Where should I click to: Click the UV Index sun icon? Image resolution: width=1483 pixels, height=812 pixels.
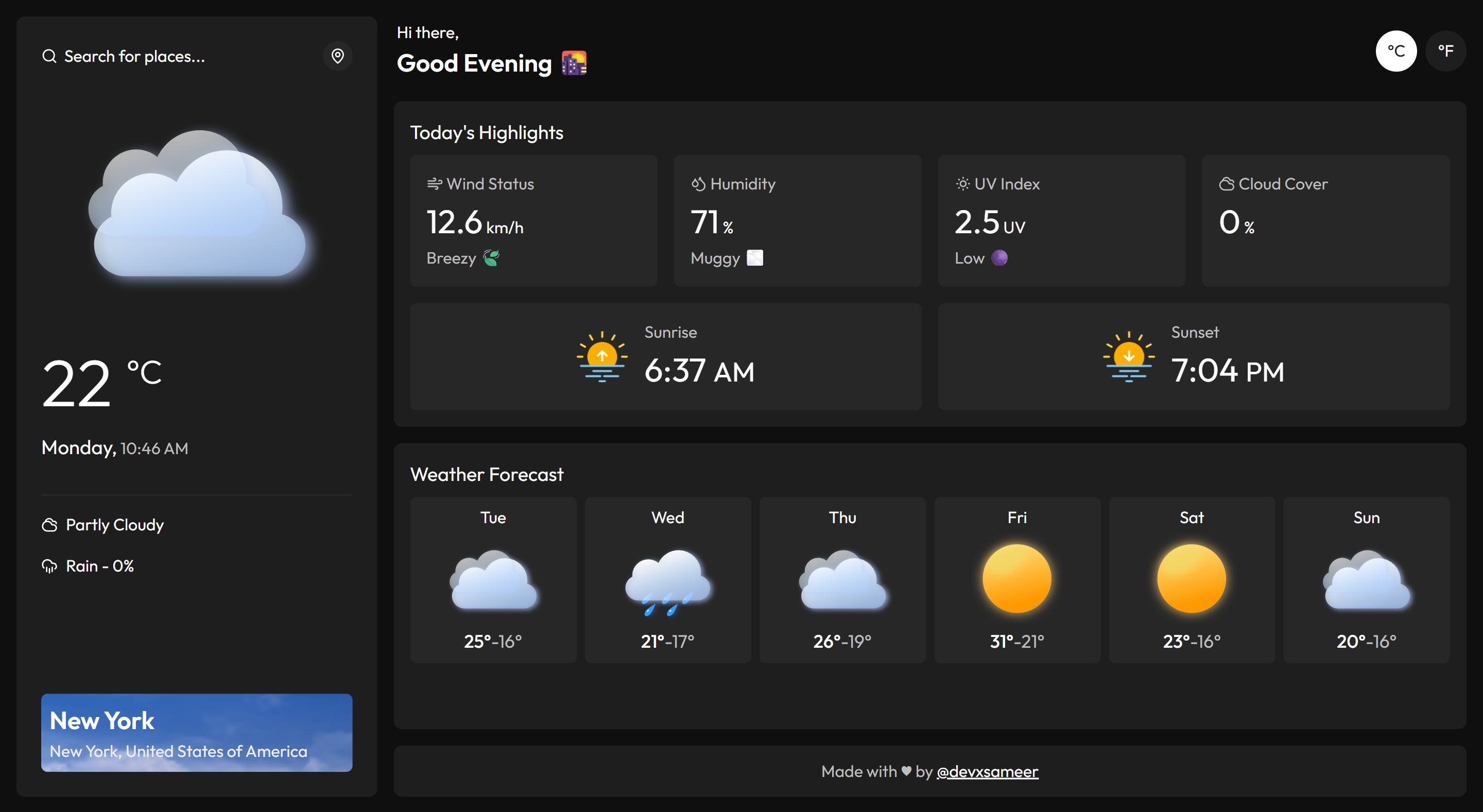click(x=962, y=184)
